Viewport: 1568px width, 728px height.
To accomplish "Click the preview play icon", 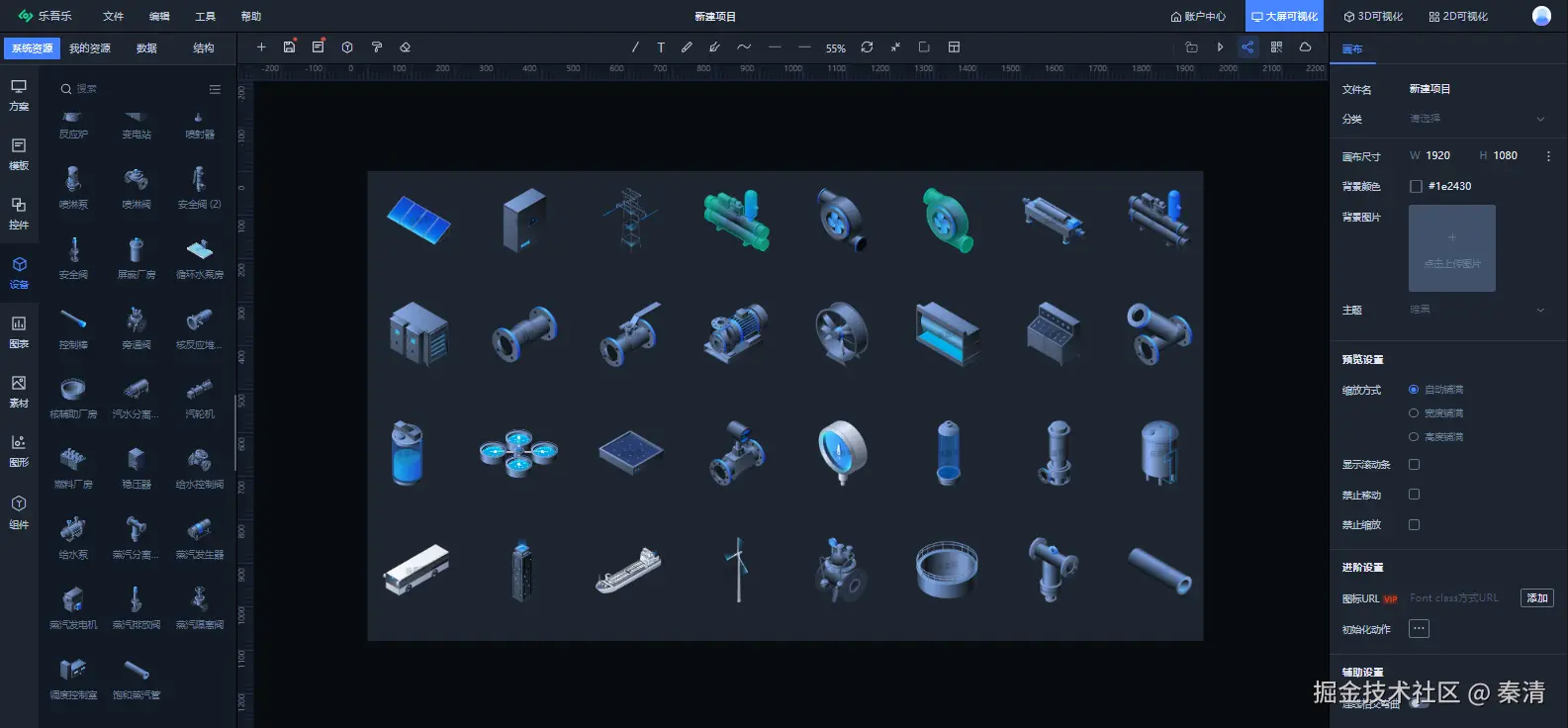I will click(x=1220, y=47).
